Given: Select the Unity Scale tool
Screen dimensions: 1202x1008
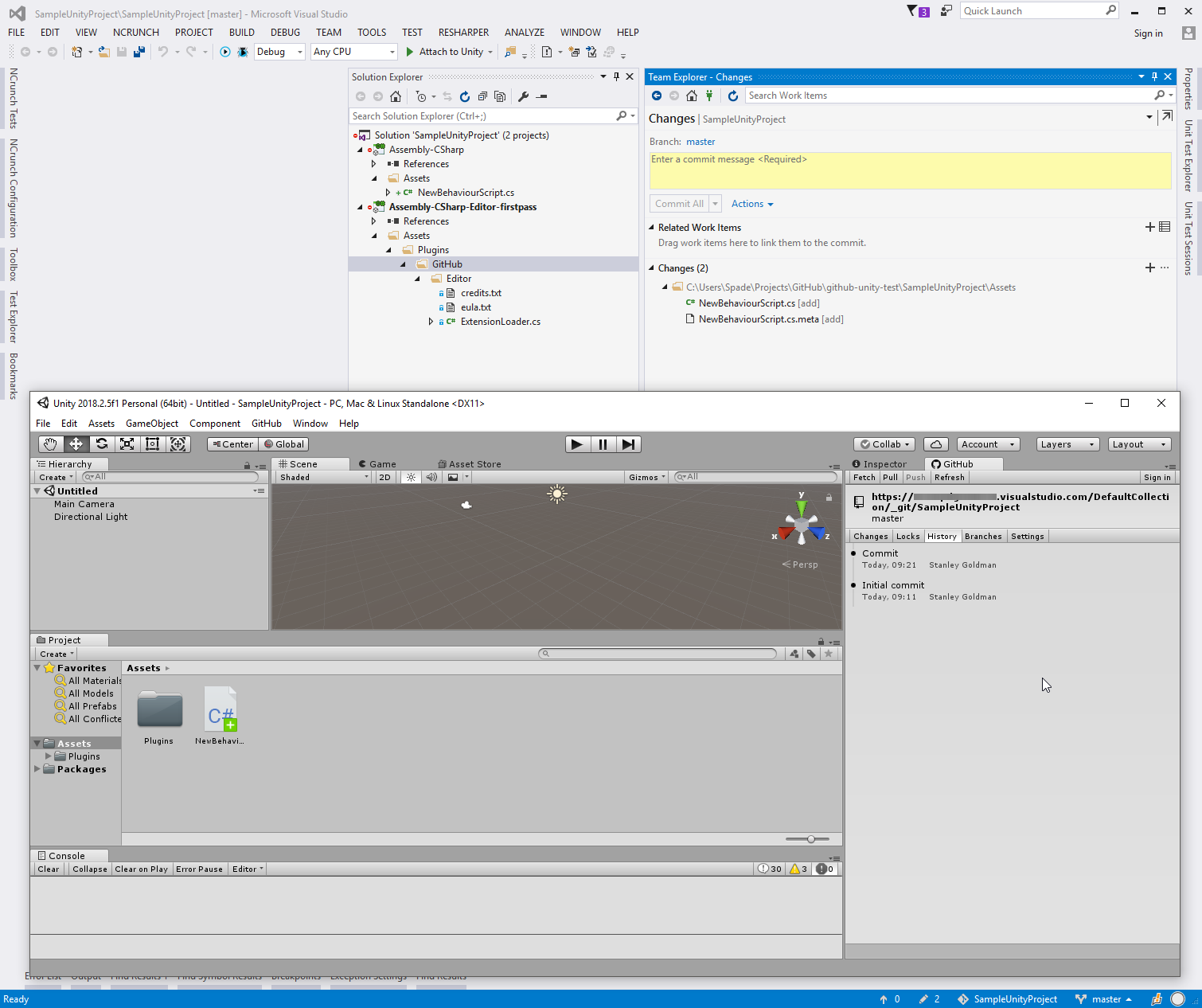Looking at the screenshot, I should click(x=127, y=444).
